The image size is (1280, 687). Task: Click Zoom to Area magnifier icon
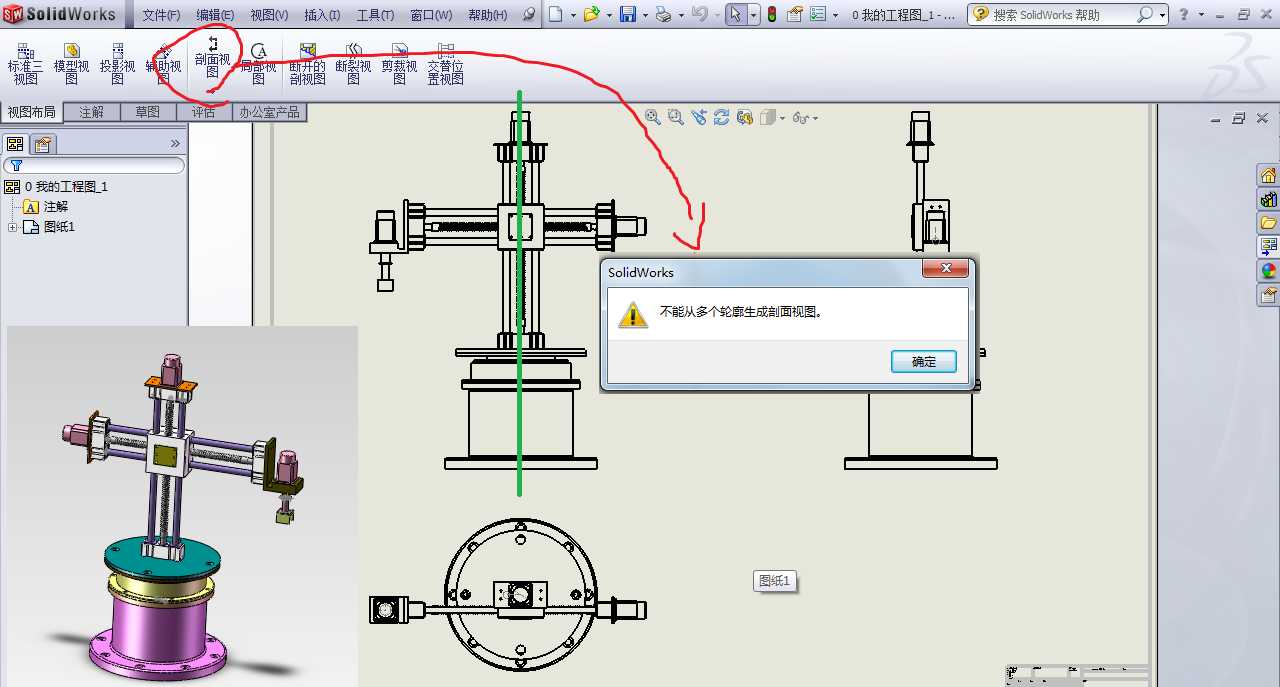click(x=676, y=117)
